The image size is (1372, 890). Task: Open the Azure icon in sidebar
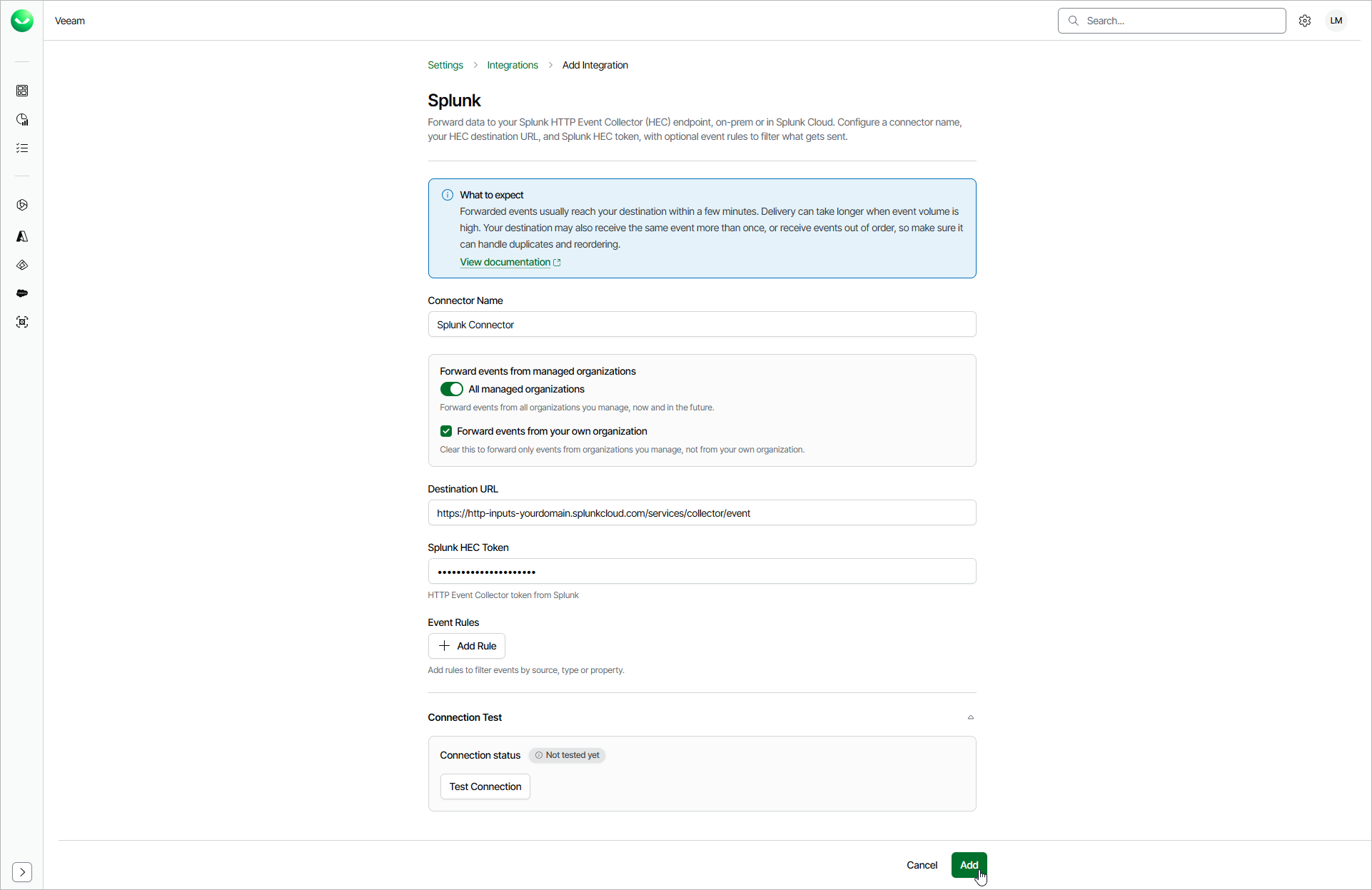(22, 236)
